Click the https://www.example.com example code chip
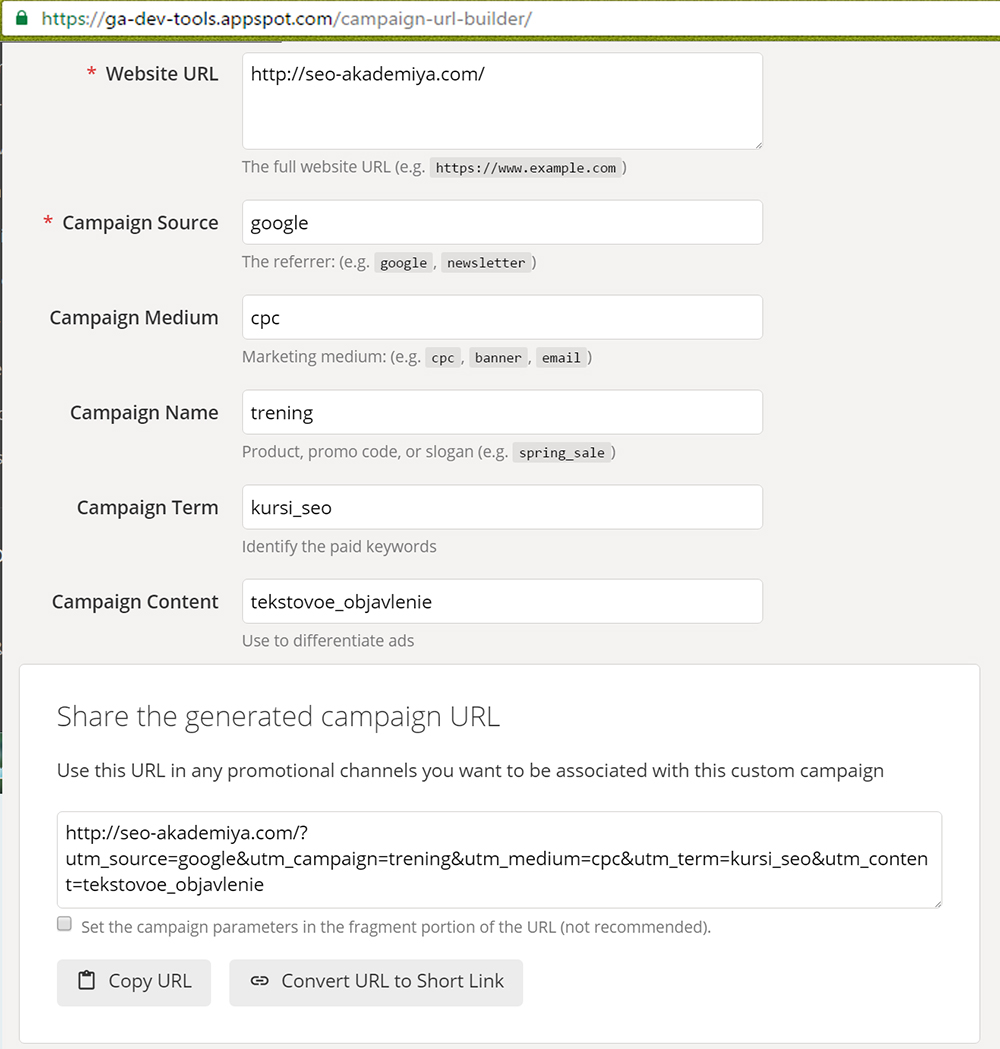Image resolution: width=1000 pixels, height=1049 pixels. pyautogui.click(x=526, y=168)
